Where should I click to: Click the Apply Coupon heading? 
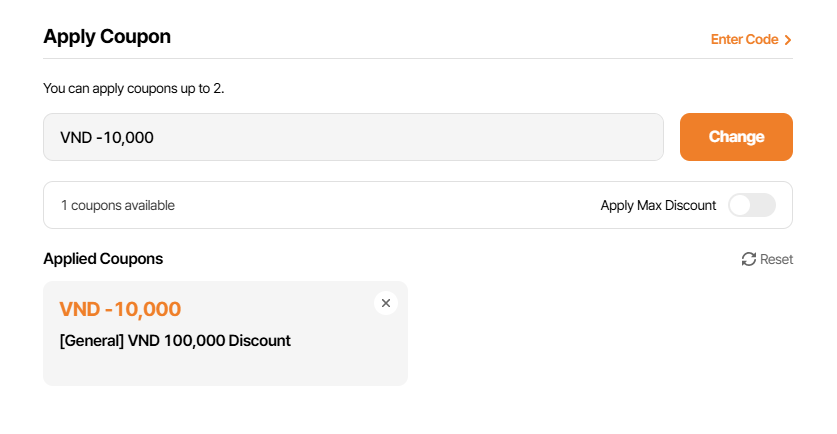[107, 37]
